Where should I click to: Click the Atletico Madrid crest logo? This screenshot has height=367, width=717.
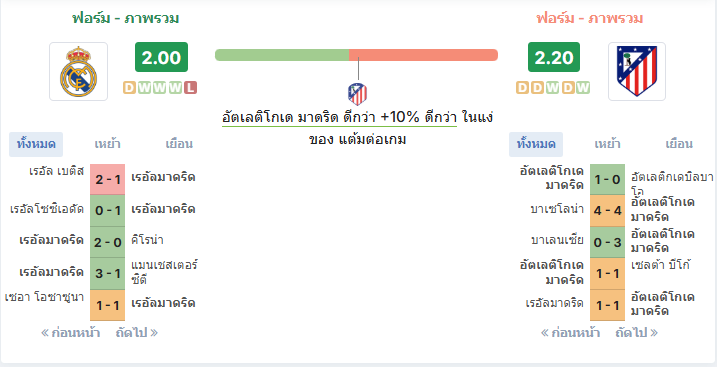point(637,71)
